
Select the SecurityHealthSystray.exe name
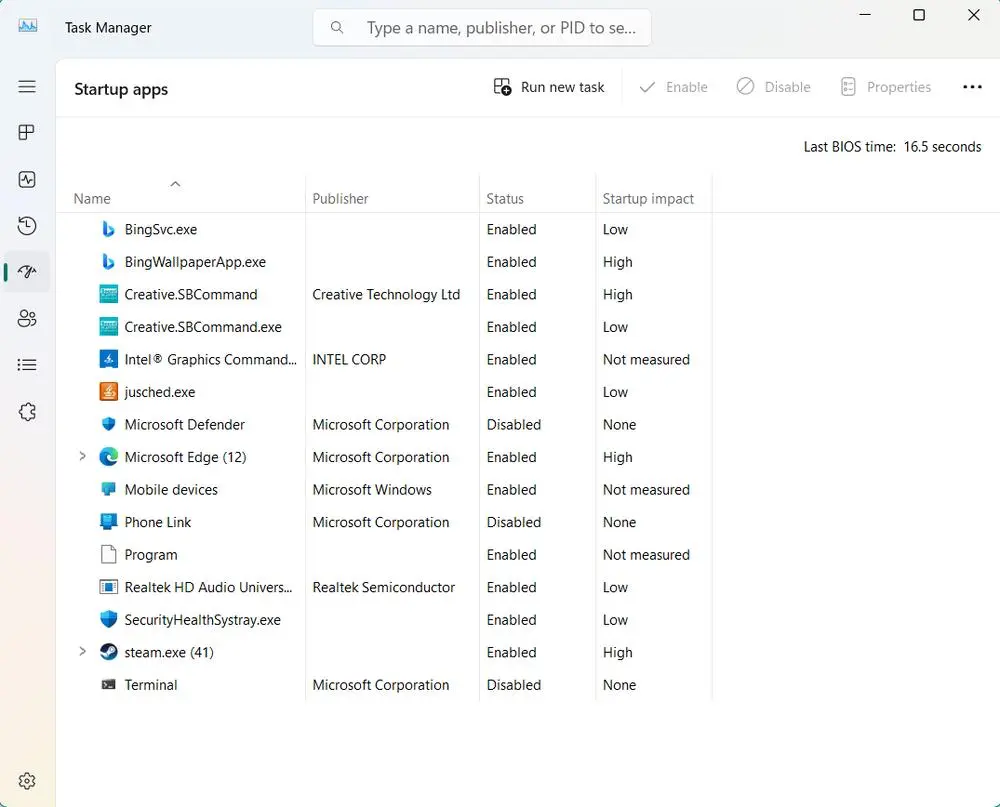(202, 620)
